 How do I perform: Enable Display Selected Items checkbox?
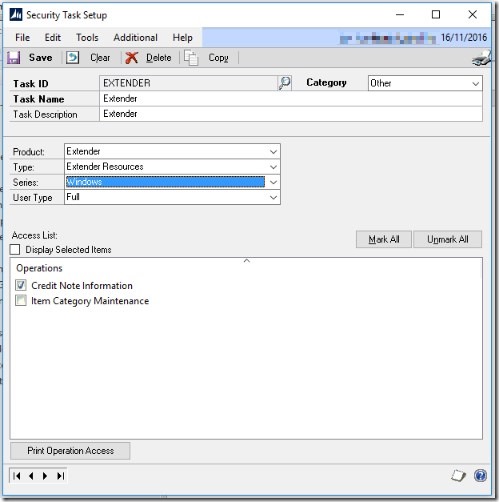pos(15,249)
